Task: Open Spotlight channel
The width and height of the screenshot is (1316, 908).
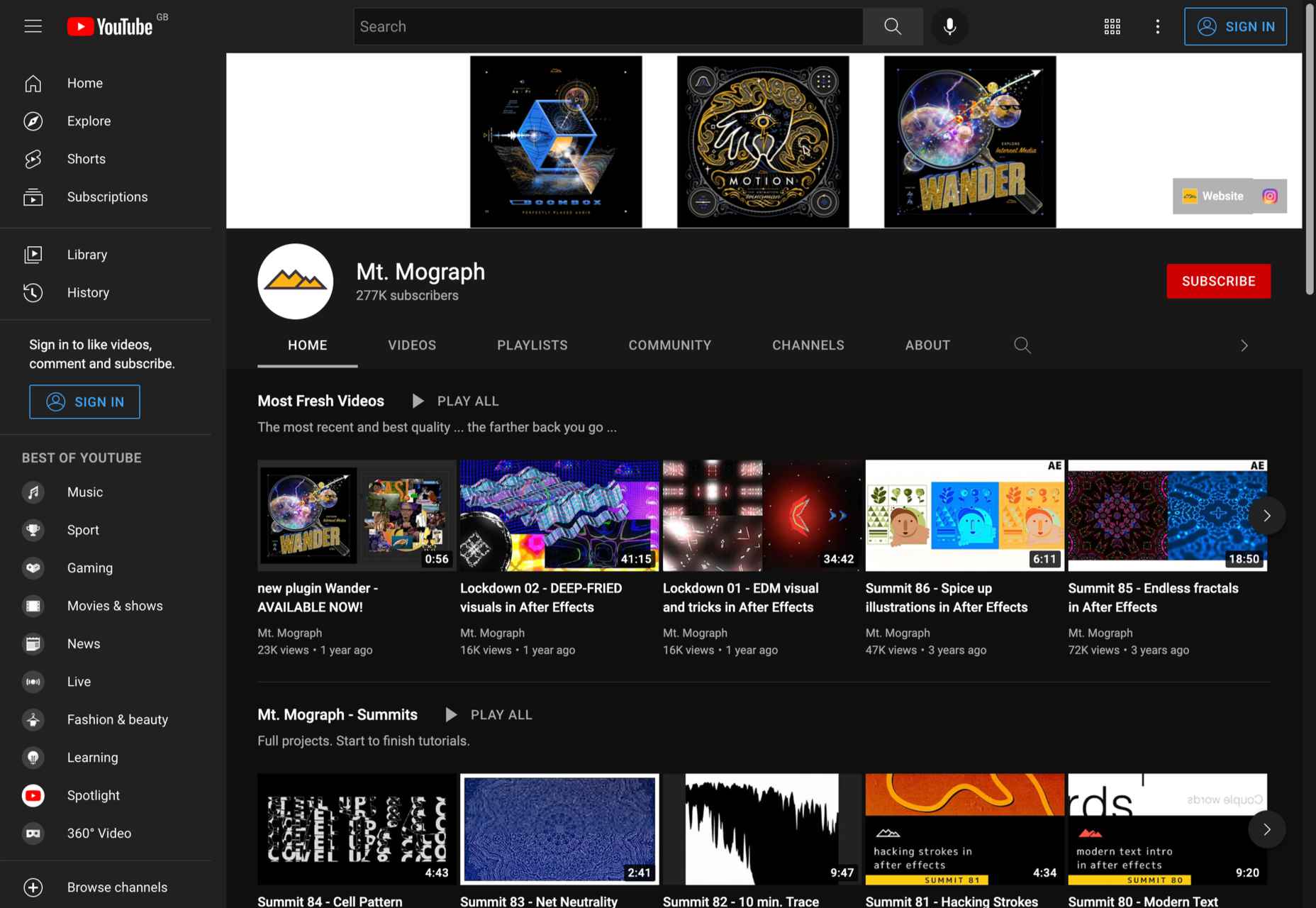Action: pos(106,796)
